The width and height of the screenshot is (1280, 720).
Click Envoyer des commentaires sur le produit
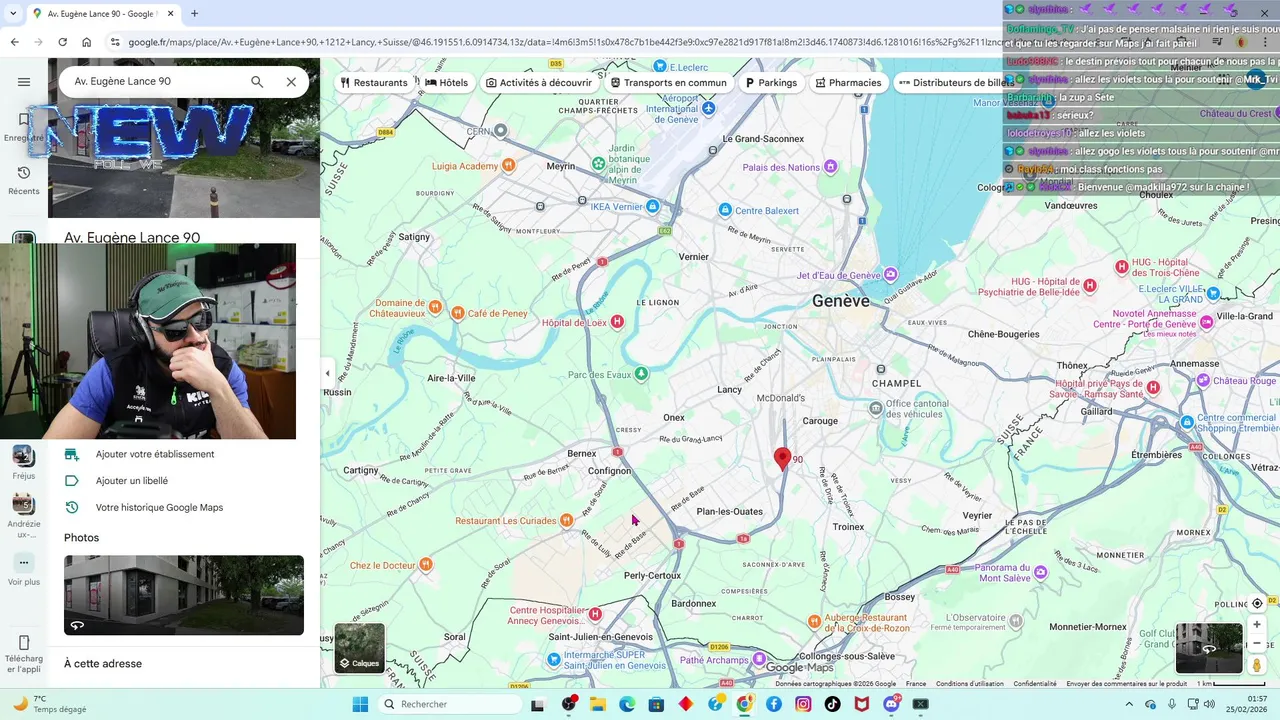coord(1126,684)
